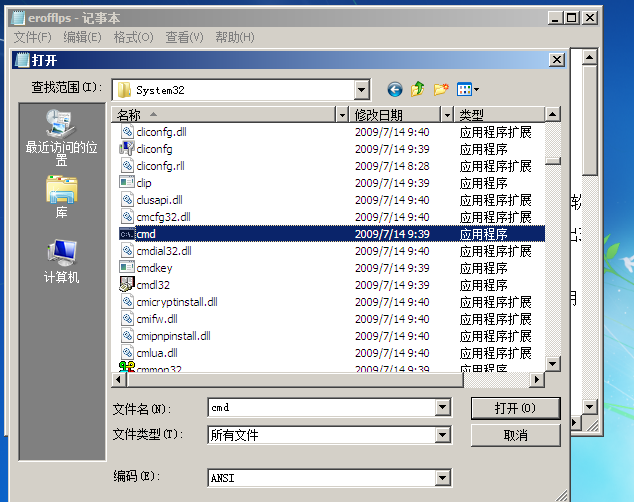Expand the 查找范围 System32 dropdown
Image resolution: width=634 pixels, height=502 pixels.
(x=361, y=90)
